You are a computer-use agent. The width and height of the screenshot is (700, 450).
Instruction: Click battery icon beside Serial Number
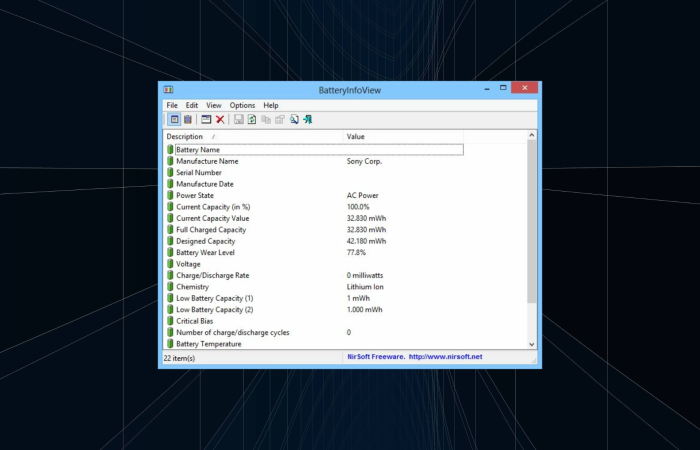click(170, 172)
